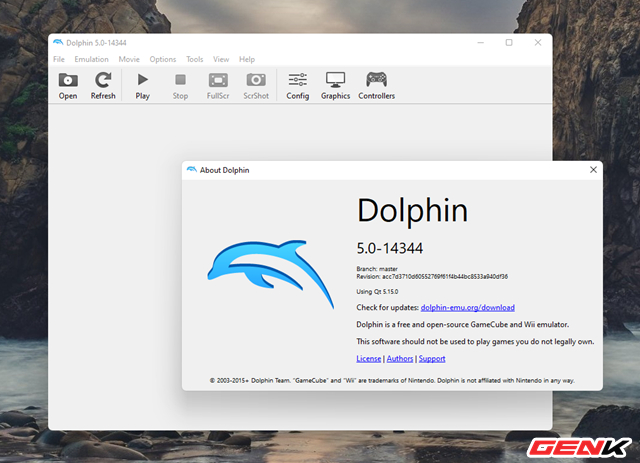Click the 'Using Qt 5.15.0' text
Image resolution: width=640 pixels, height=463 pixels.
[x=377, y=292]
